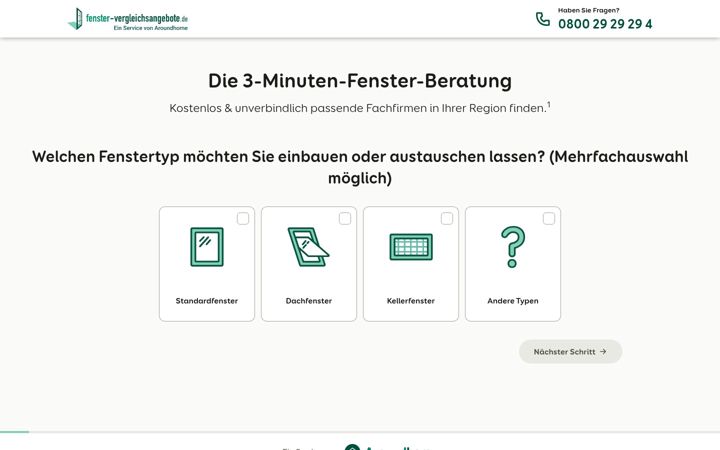
Task: Click the Dachfenster label text
Action: 309,301
